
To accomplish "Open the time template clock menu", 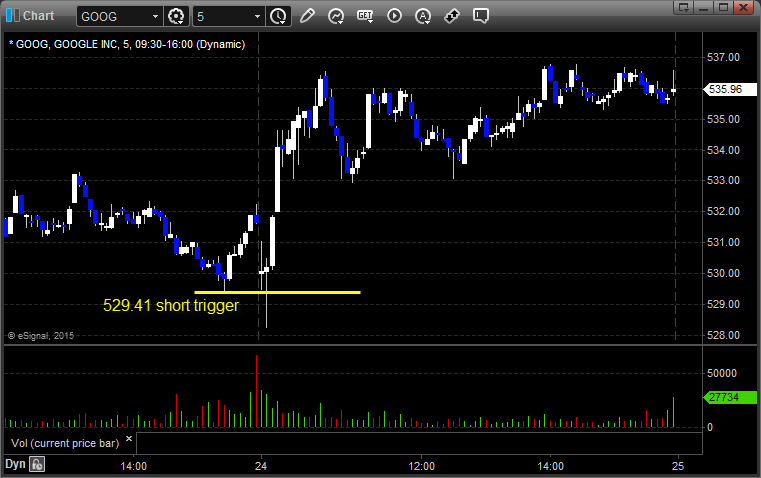I will [279, 16].
